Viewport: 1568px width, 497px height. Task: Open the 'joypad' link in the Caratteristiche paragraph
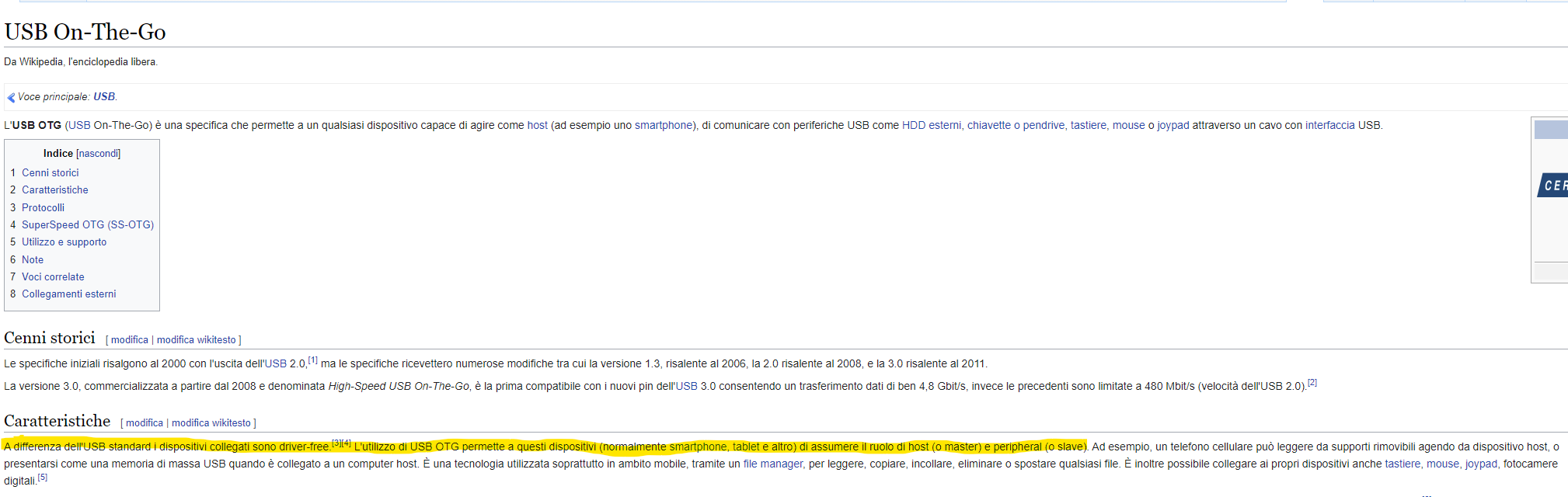[1481, 464]
